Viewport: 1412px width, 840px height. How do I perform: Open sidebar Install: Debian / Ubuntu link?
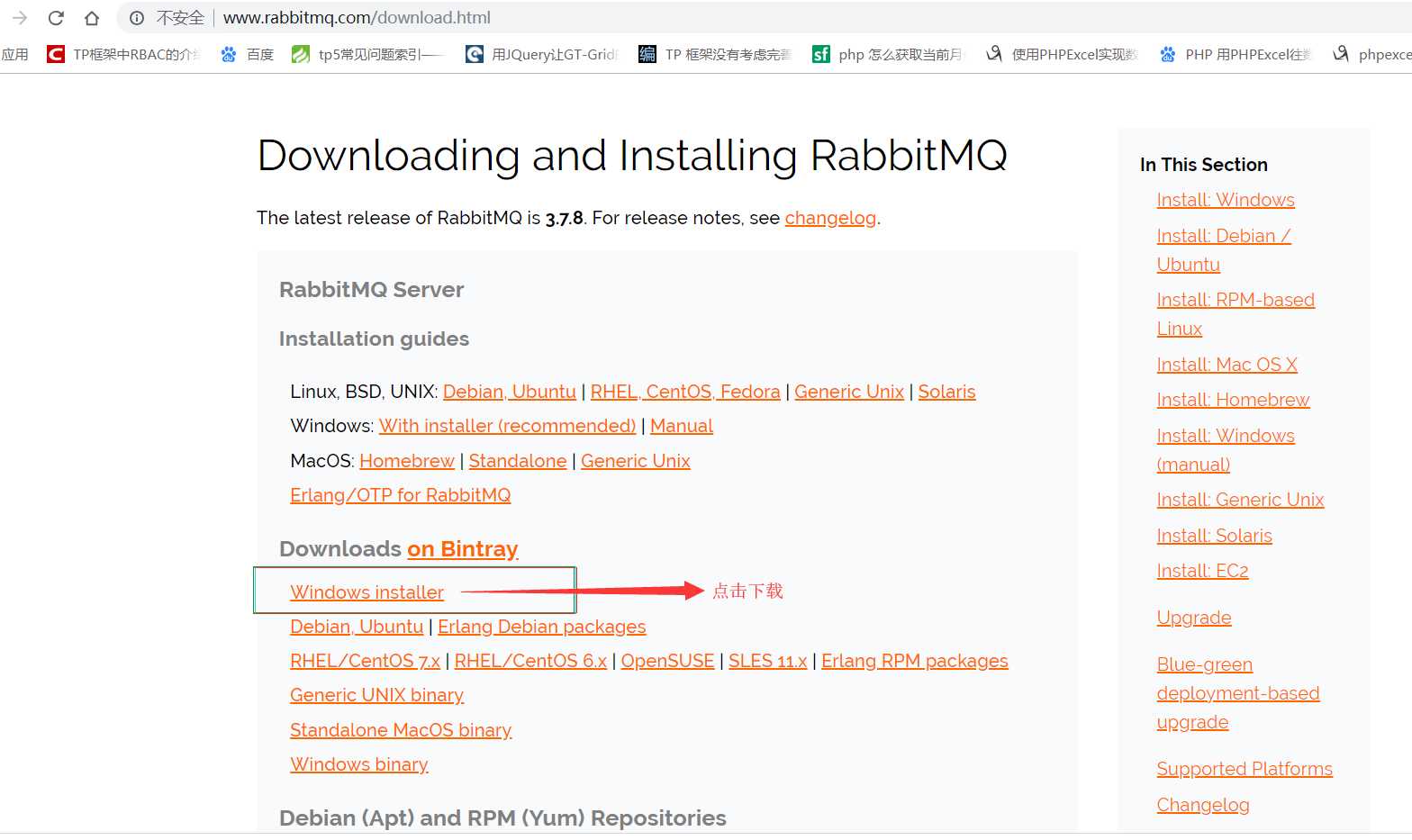click(x=1224, y=250)
